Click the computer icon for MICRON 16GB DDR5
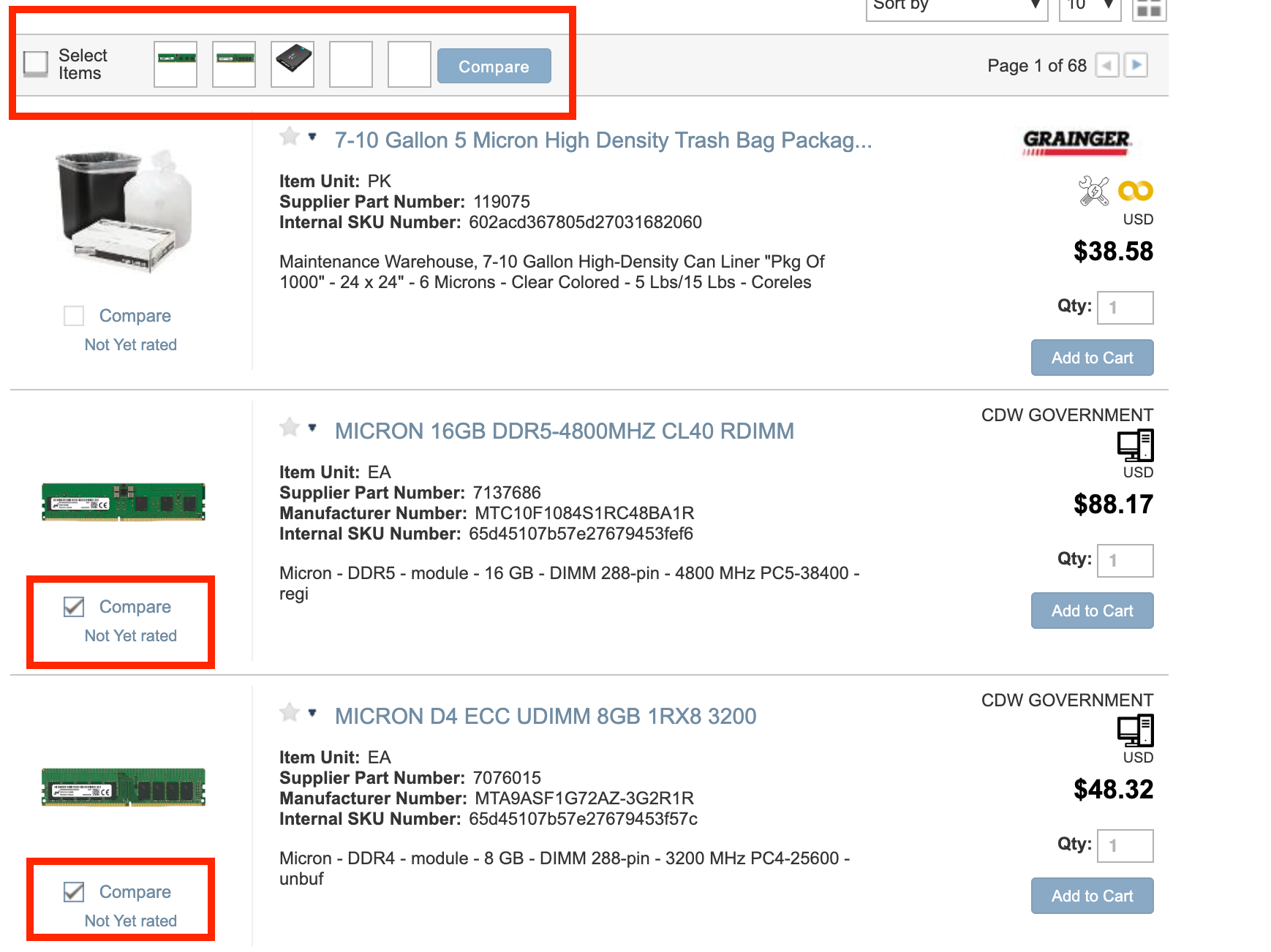Screen dimensions: 1271x952 coord(1136,445)
